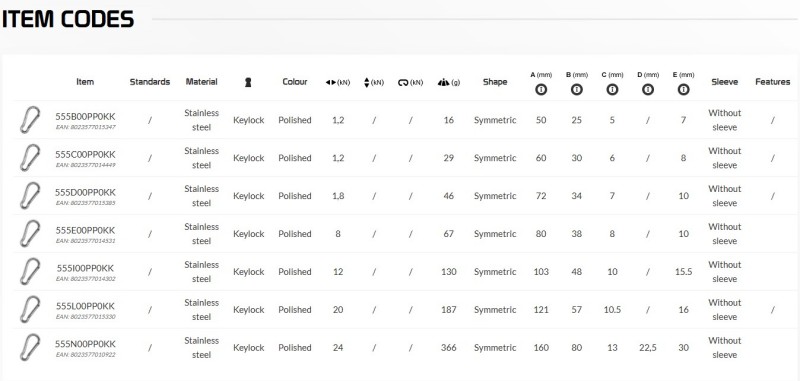Open carabiner thumbnail for 555B00PP0KK
The height and width of the screenshot is (381, 800).
30,120
